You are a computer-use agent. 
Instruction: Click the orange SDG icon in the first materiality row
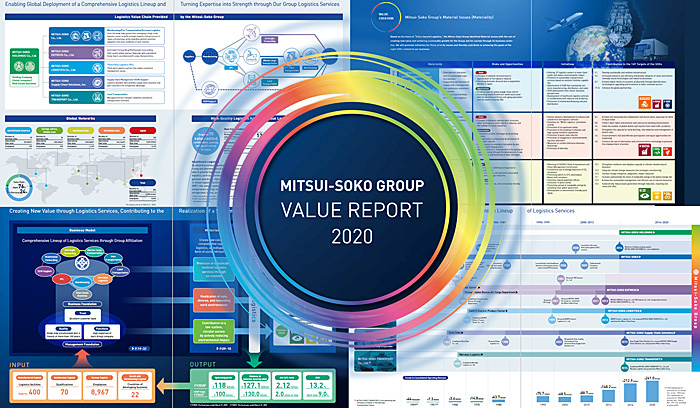645,103
